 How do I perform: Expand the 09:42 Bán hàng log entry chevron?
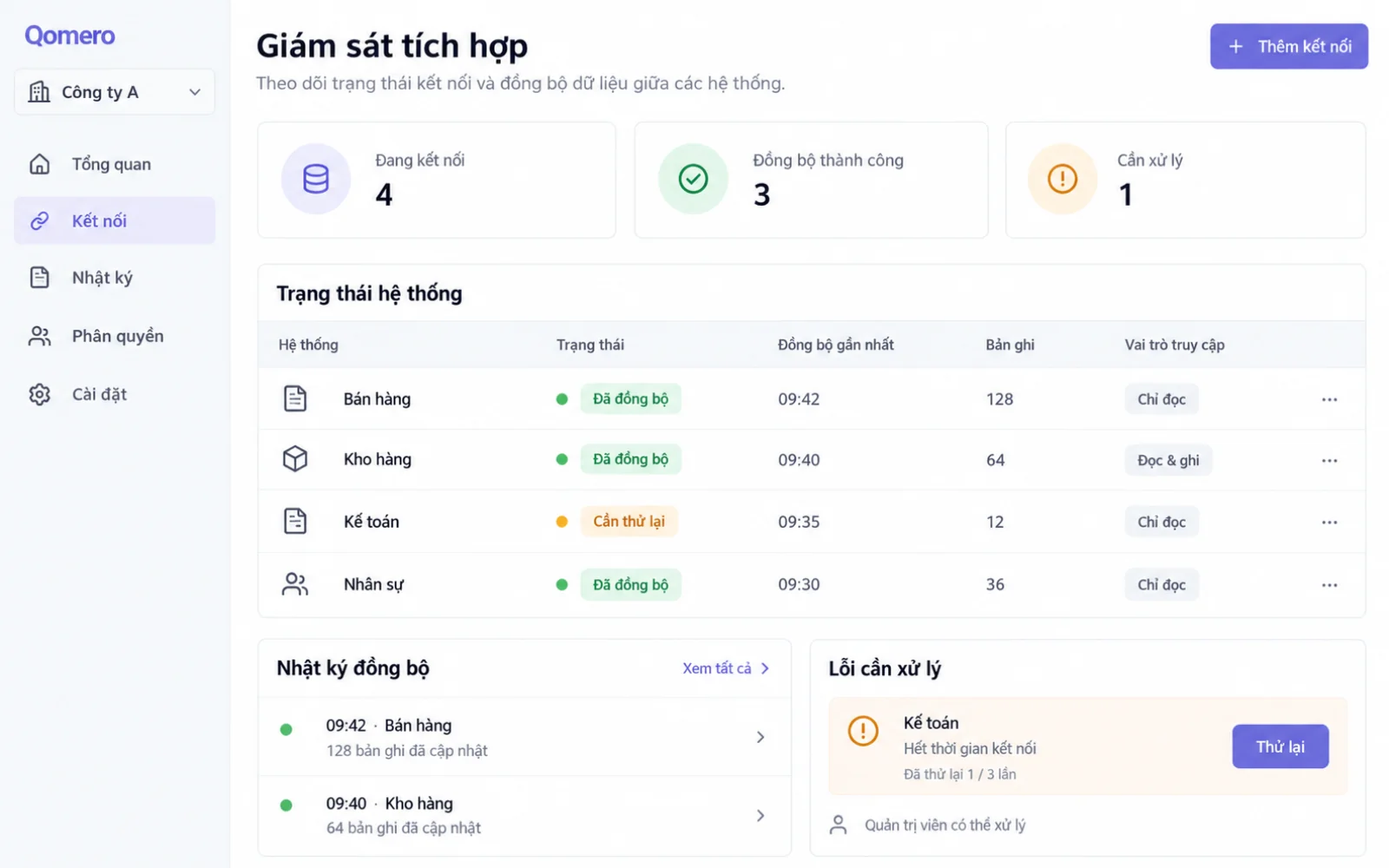(760, 737)
